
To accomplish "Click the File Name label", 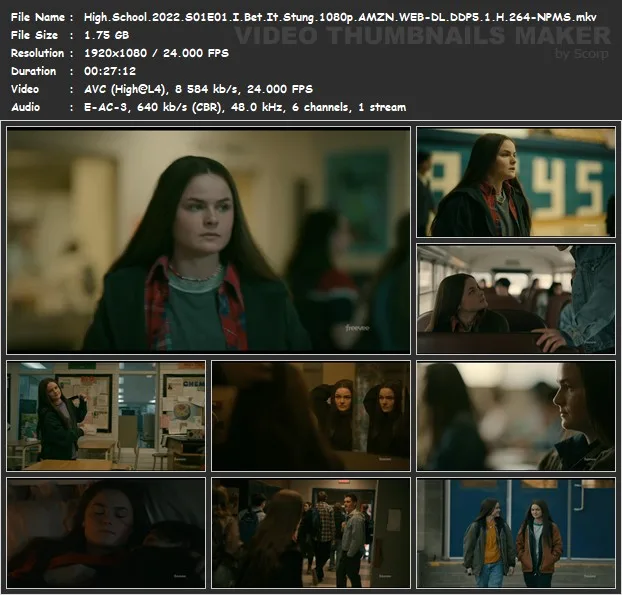I will (38, 17).
